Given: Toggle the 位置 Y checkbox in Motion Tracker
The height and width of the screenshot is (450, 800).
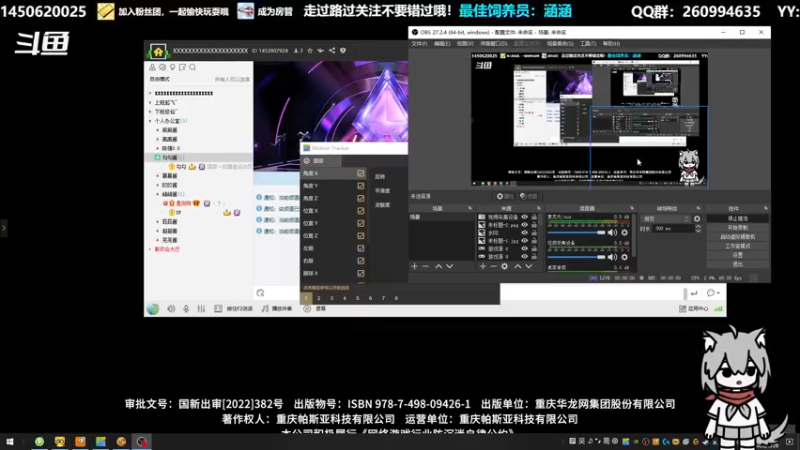Looking at the screenshot, I should click(361, 223).
